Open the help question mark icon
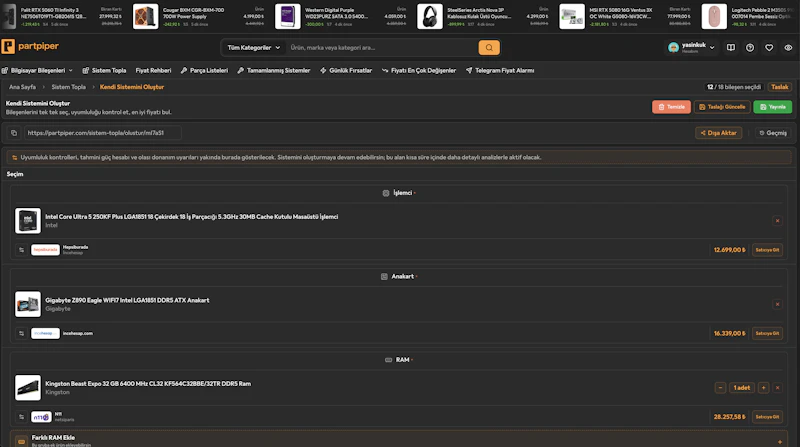 coord(749,47)
